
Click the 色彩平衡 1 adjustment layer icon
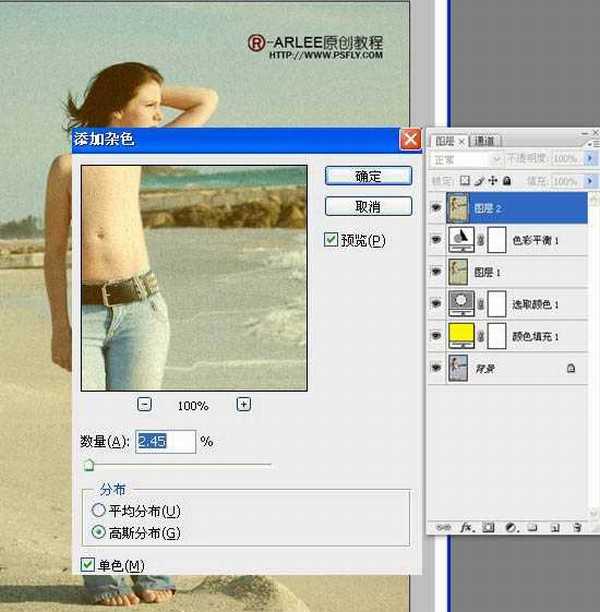(x=462, y=240)
